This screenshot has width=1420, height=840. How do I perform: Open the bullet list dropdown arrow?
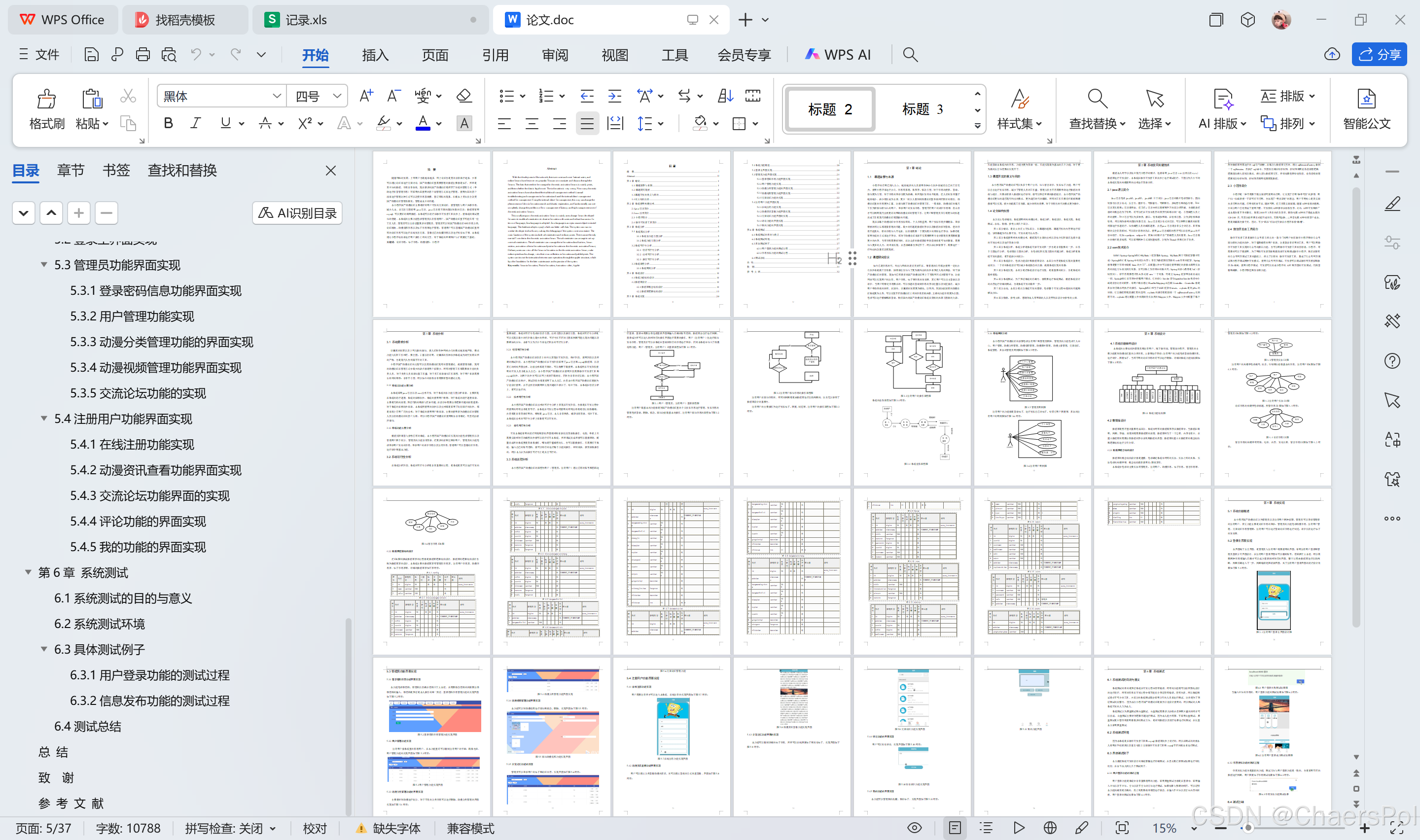point(522,96)
